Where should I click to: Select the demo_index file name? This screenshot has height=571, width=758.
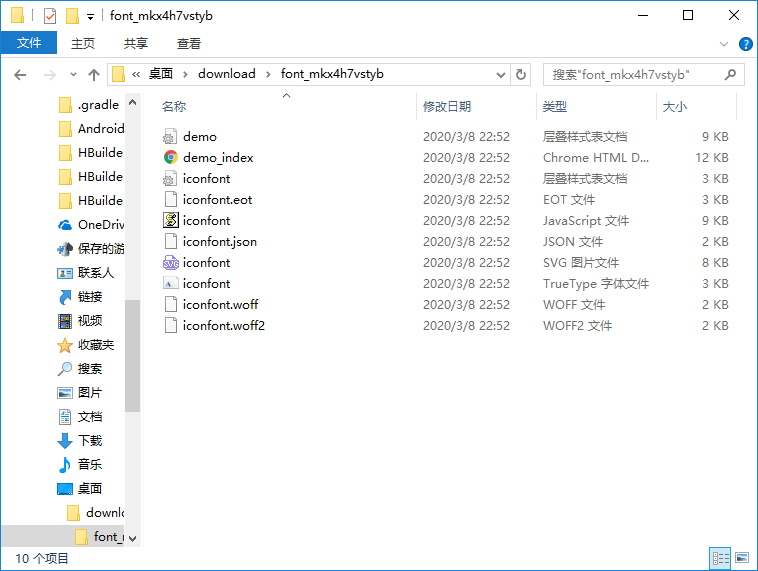tap(218, 158)
